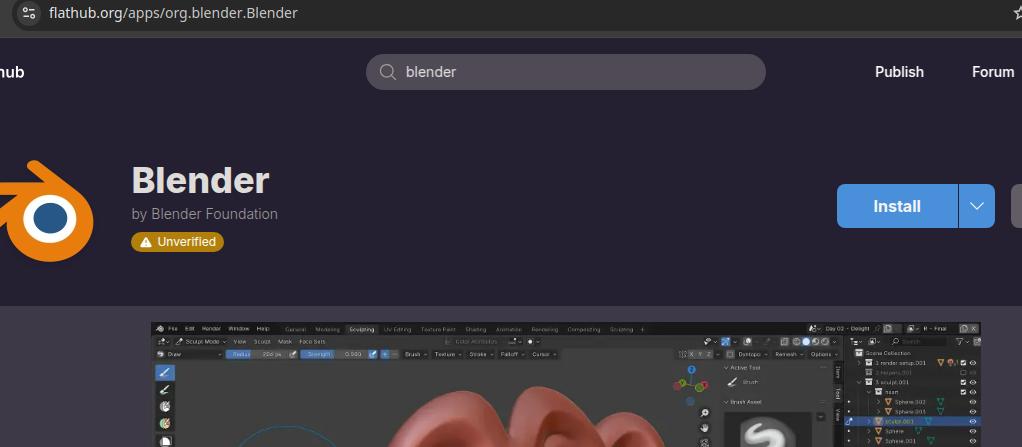
Task: Click the zoom magnifier icon in Blender viewport
Action: tap(704, 413)
